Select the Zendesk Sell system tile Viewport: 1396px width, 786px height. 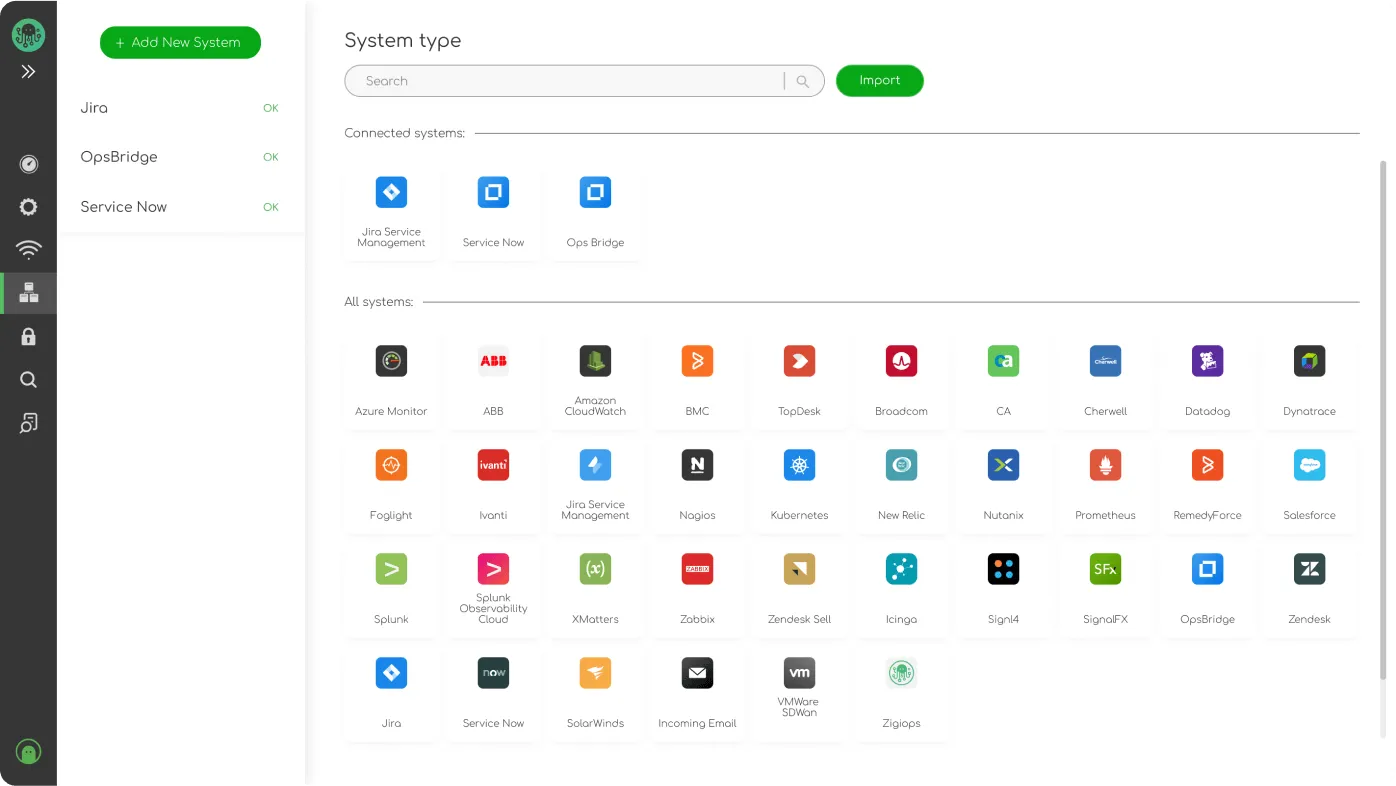coord(799,590)
